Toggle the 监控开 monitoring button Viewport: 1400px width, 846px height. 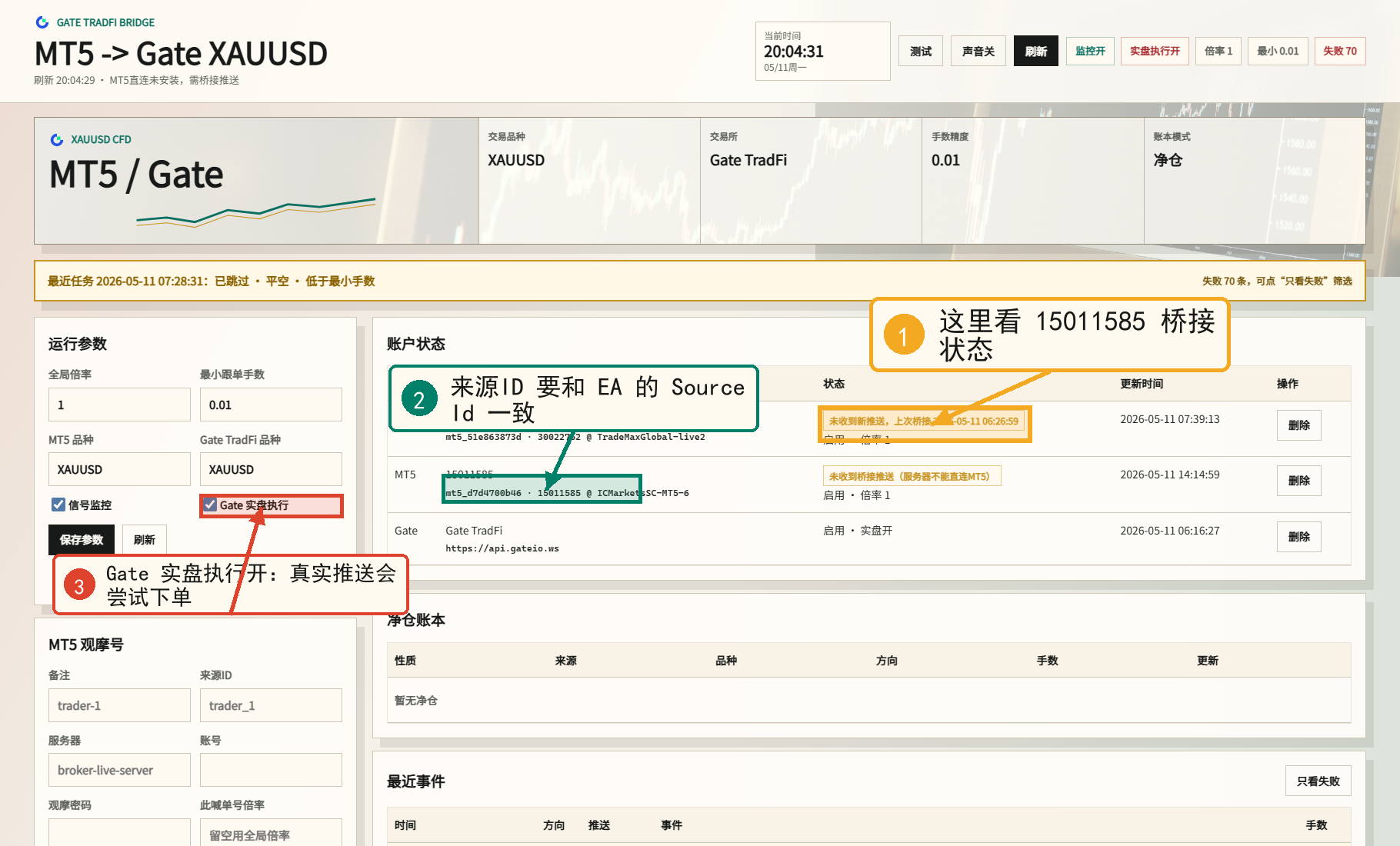(x=1090, y=51)
